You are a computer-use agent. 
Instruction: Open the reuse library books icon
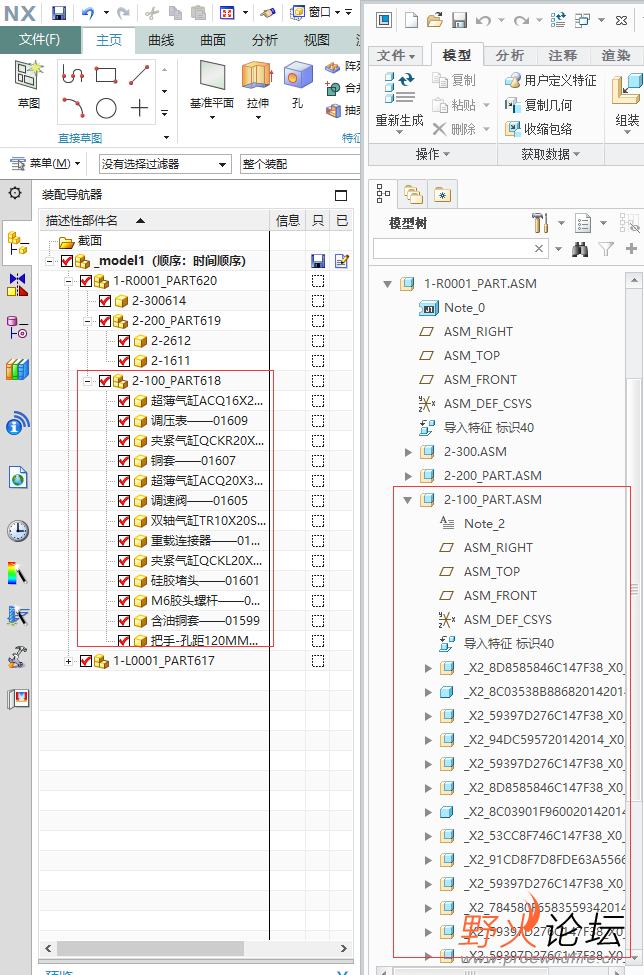point(17,370)
